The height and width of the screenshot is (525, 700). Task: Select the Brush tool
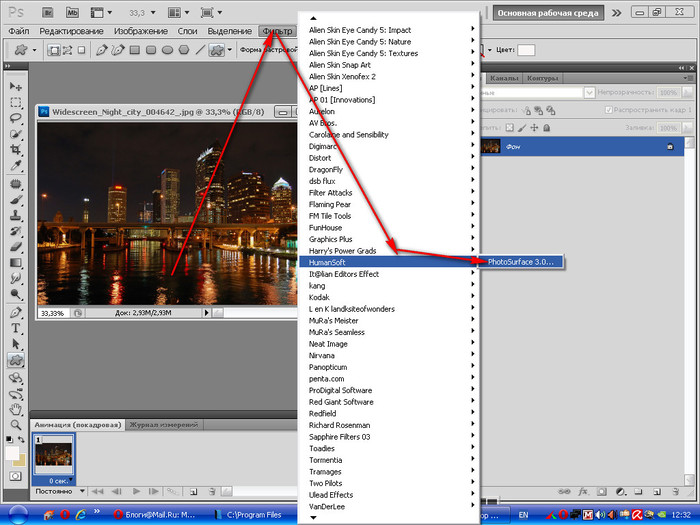coord(16,200)
